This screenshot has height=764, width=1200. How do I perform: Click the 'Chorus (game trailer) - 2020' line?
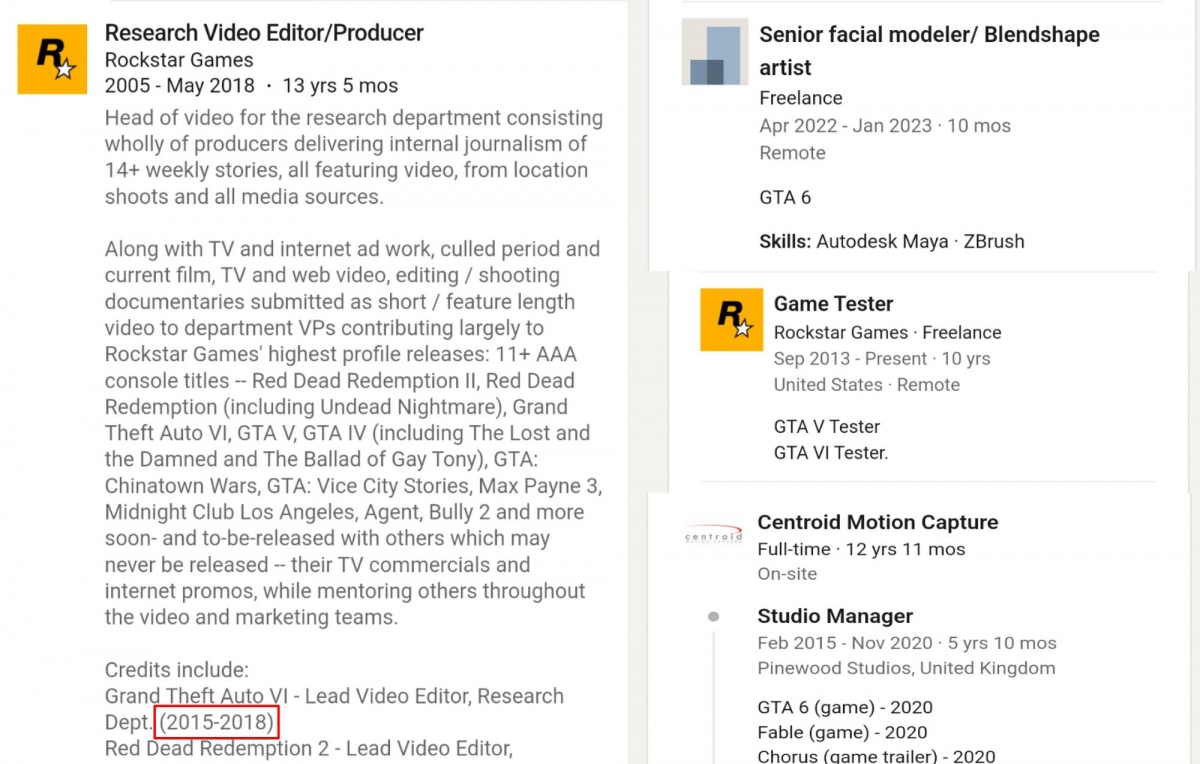pos(876,757)
